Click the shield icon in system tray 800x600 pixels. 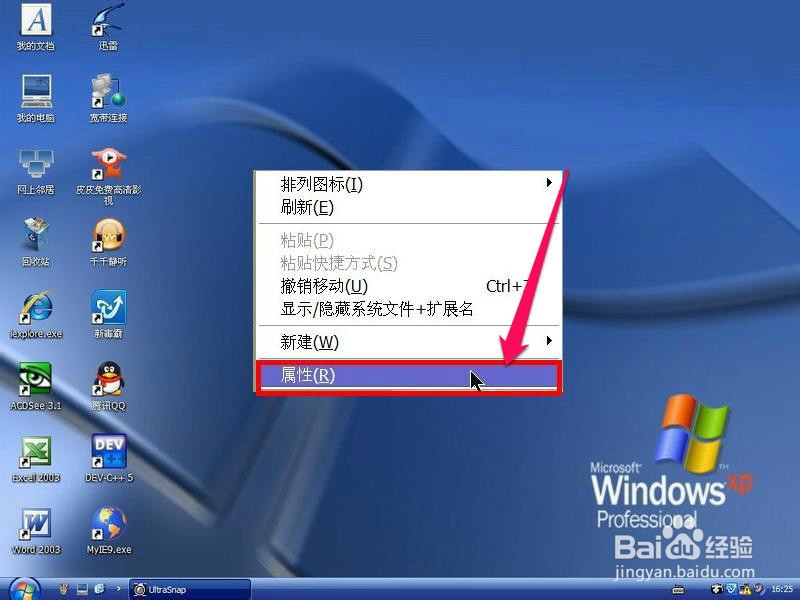click(x=731, y=589)
